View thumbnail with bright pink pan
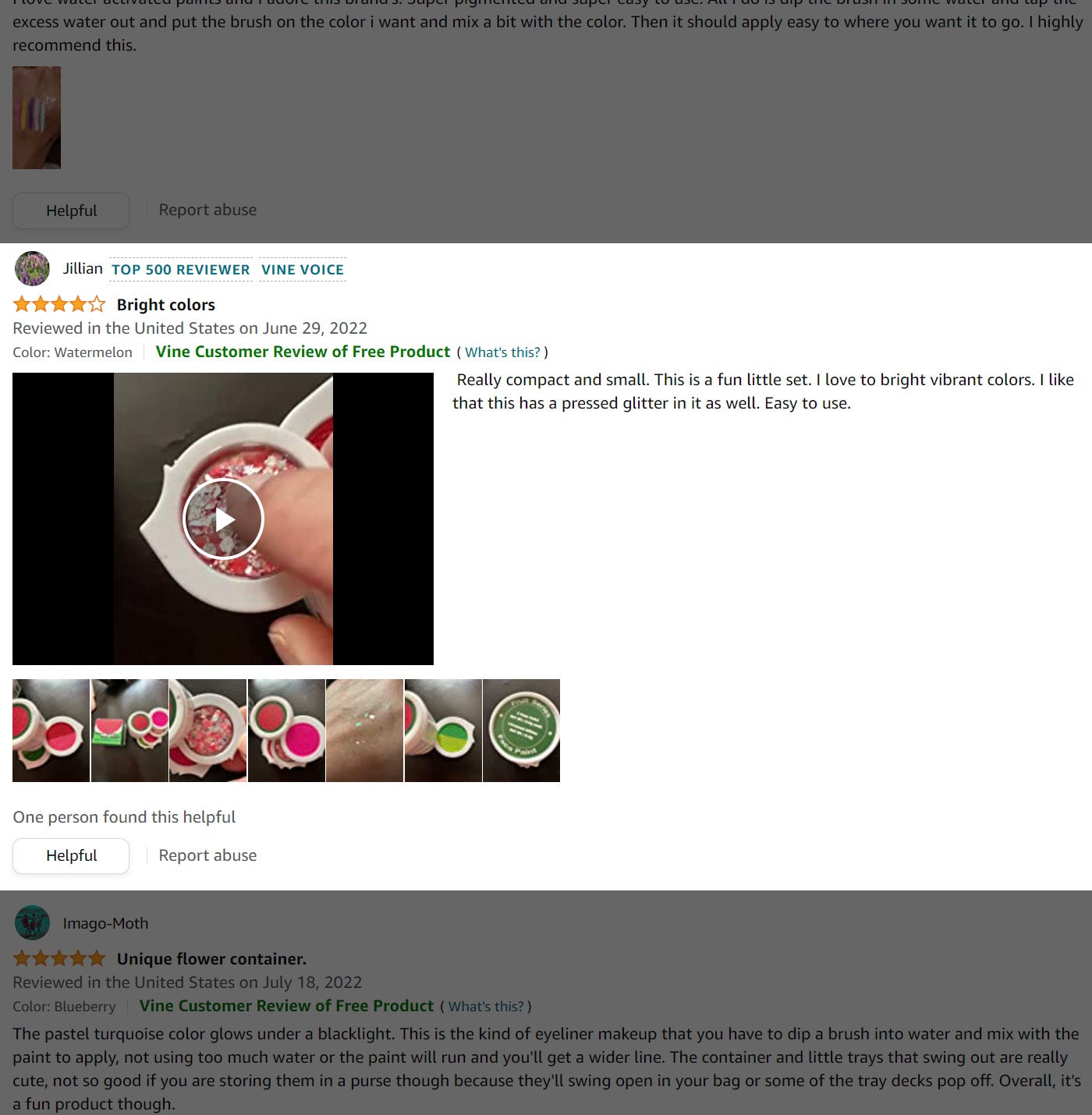The width and height of the screenshot is (1092, 1115). 286,731
